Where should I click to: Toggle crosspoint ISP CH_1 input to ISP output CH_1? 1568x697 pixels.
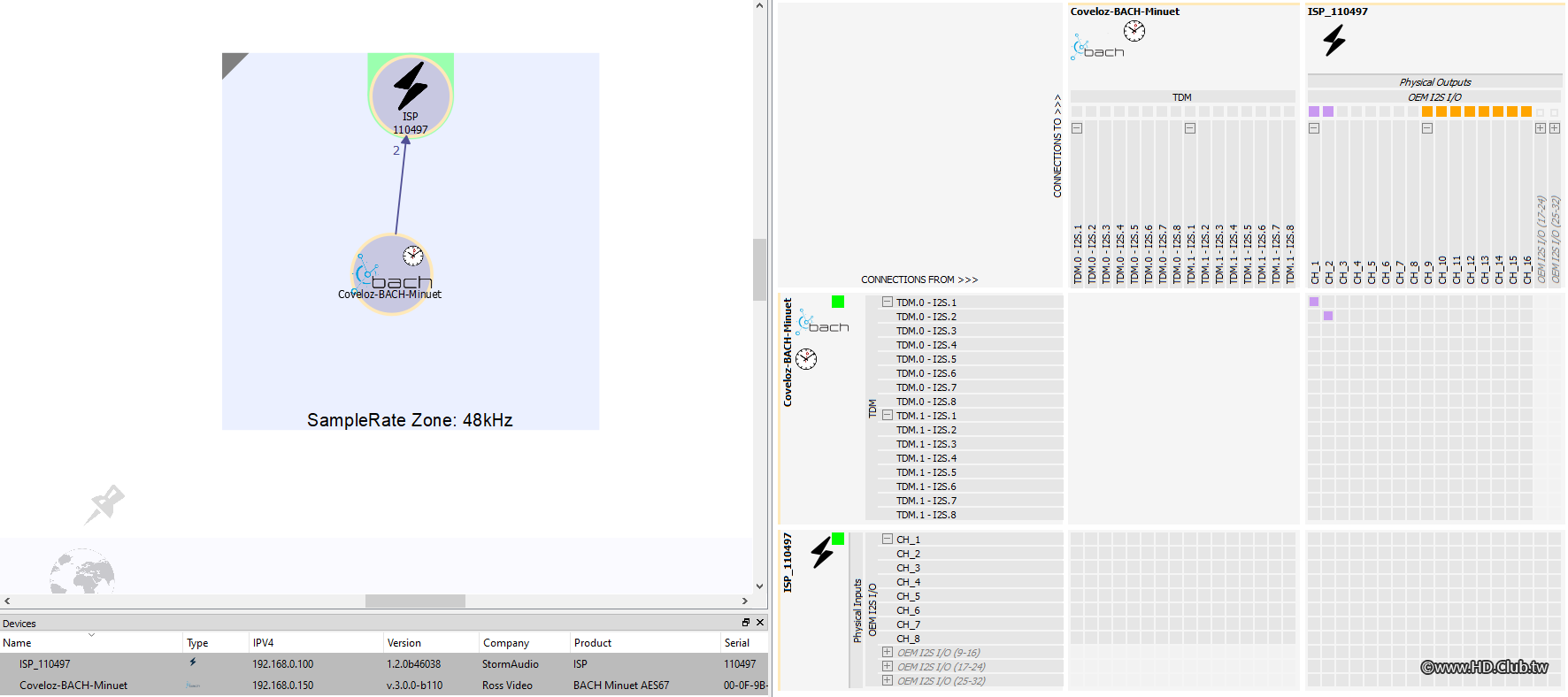(1314, 539)
